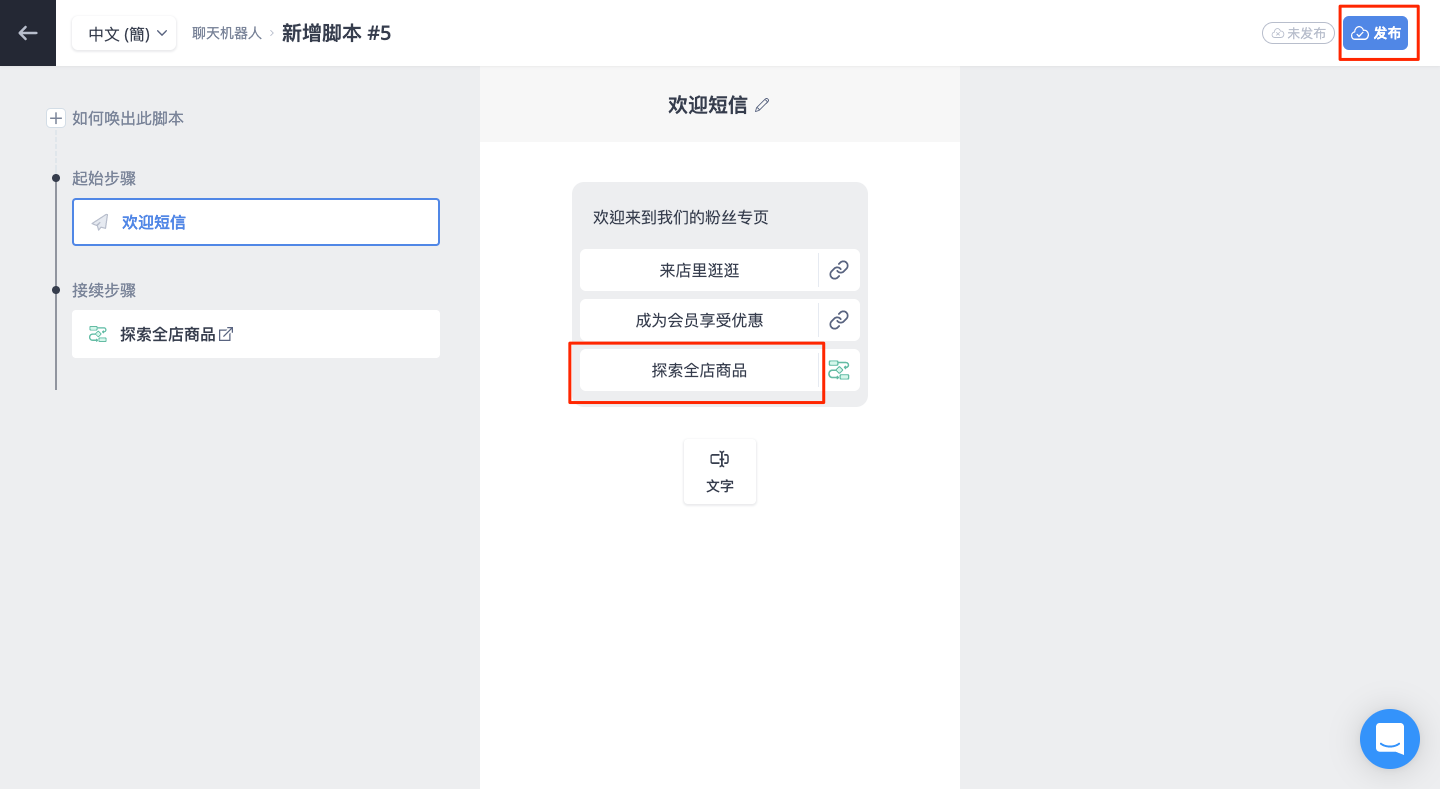Go to the 聊天机器人 breadcrumb link

[227, 33]
